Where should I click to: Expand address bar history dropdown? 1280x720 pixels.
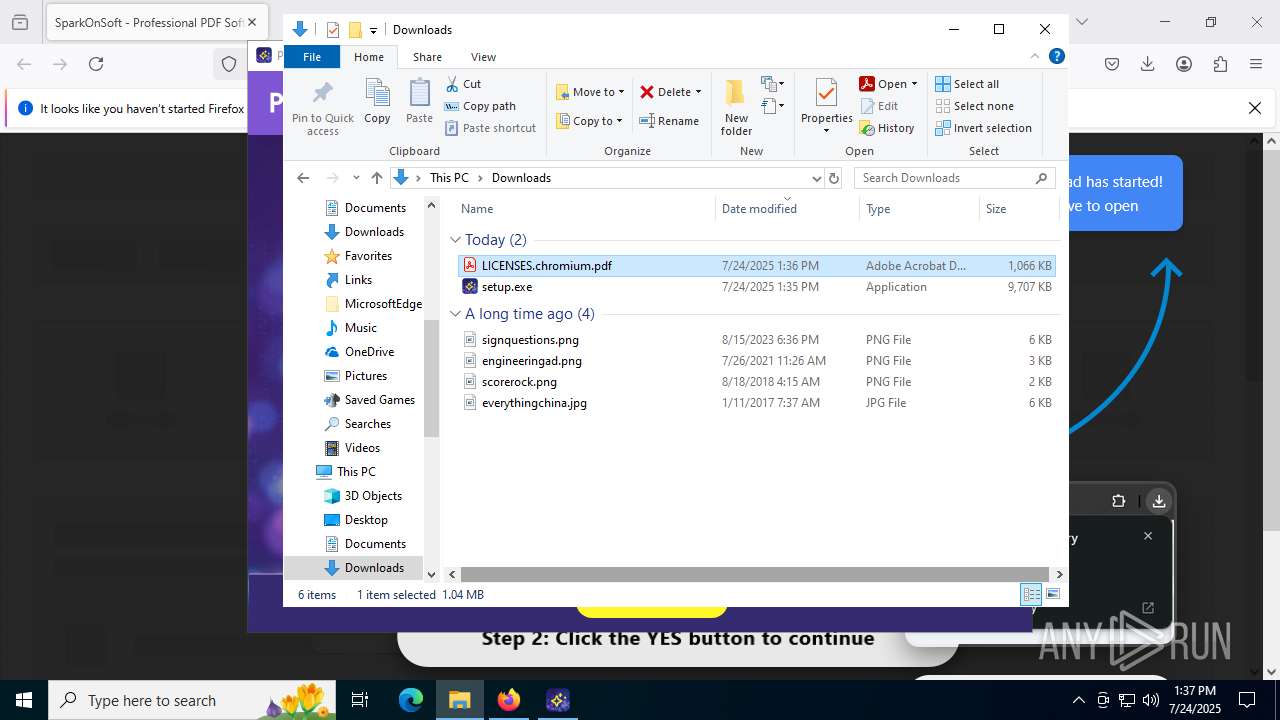pos(815,178)
